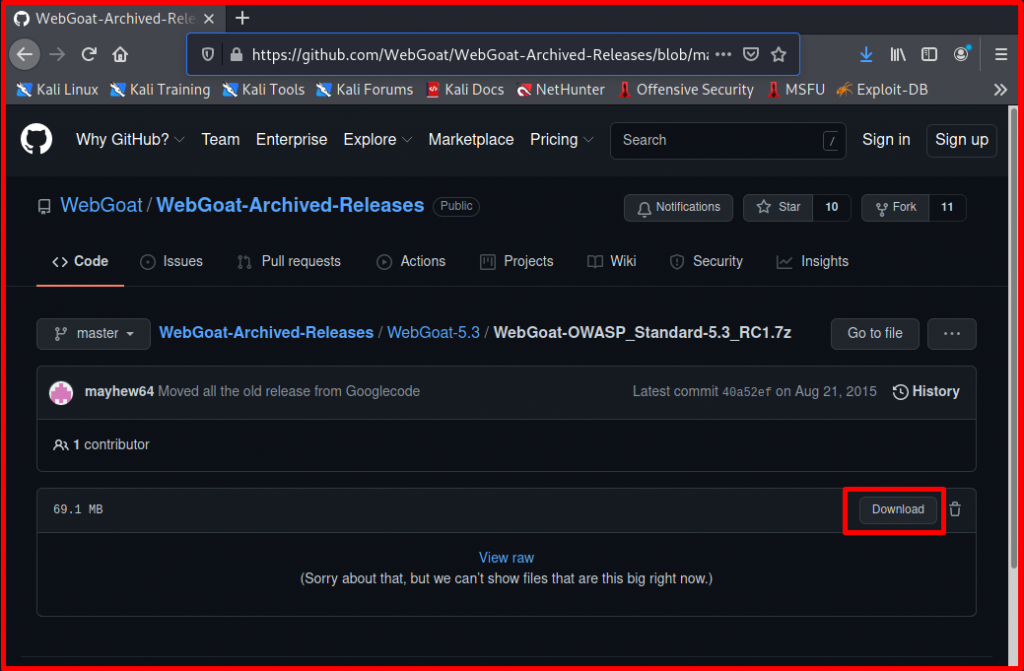
Task: Click the GitHub Octocat logo
Action: [36, 139]
